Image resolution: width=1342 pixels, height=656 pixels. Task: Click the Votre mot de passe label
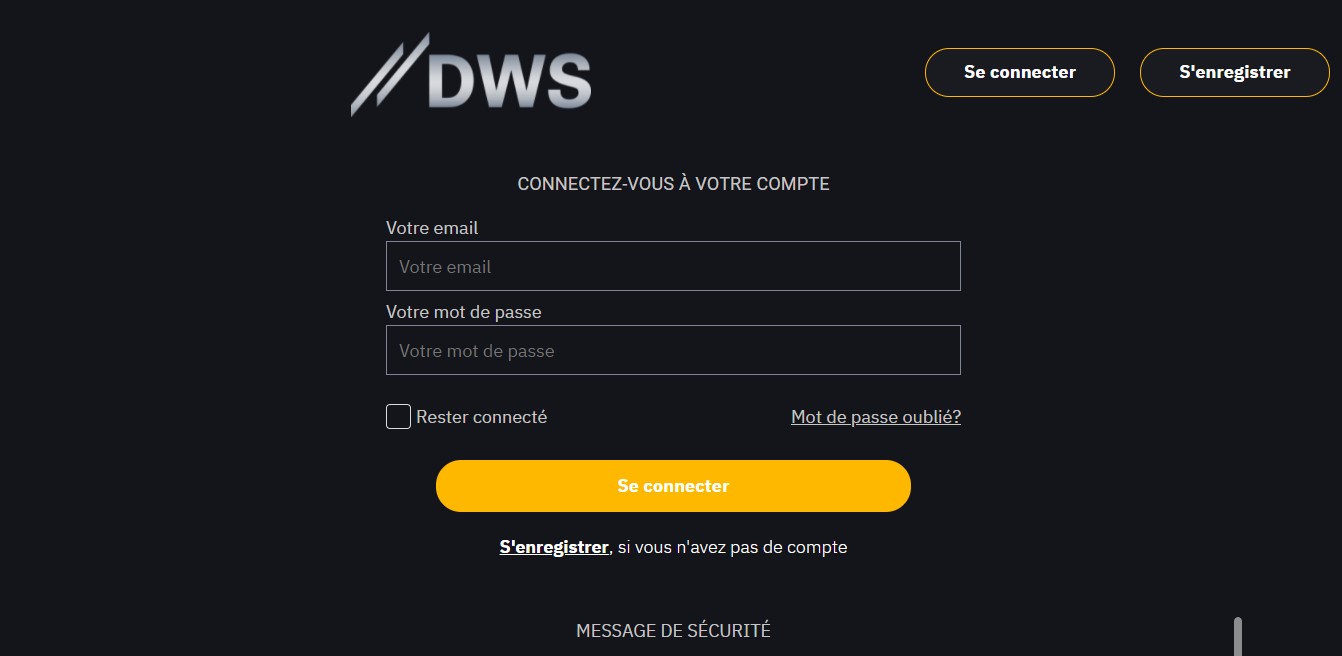pos(463,312)
